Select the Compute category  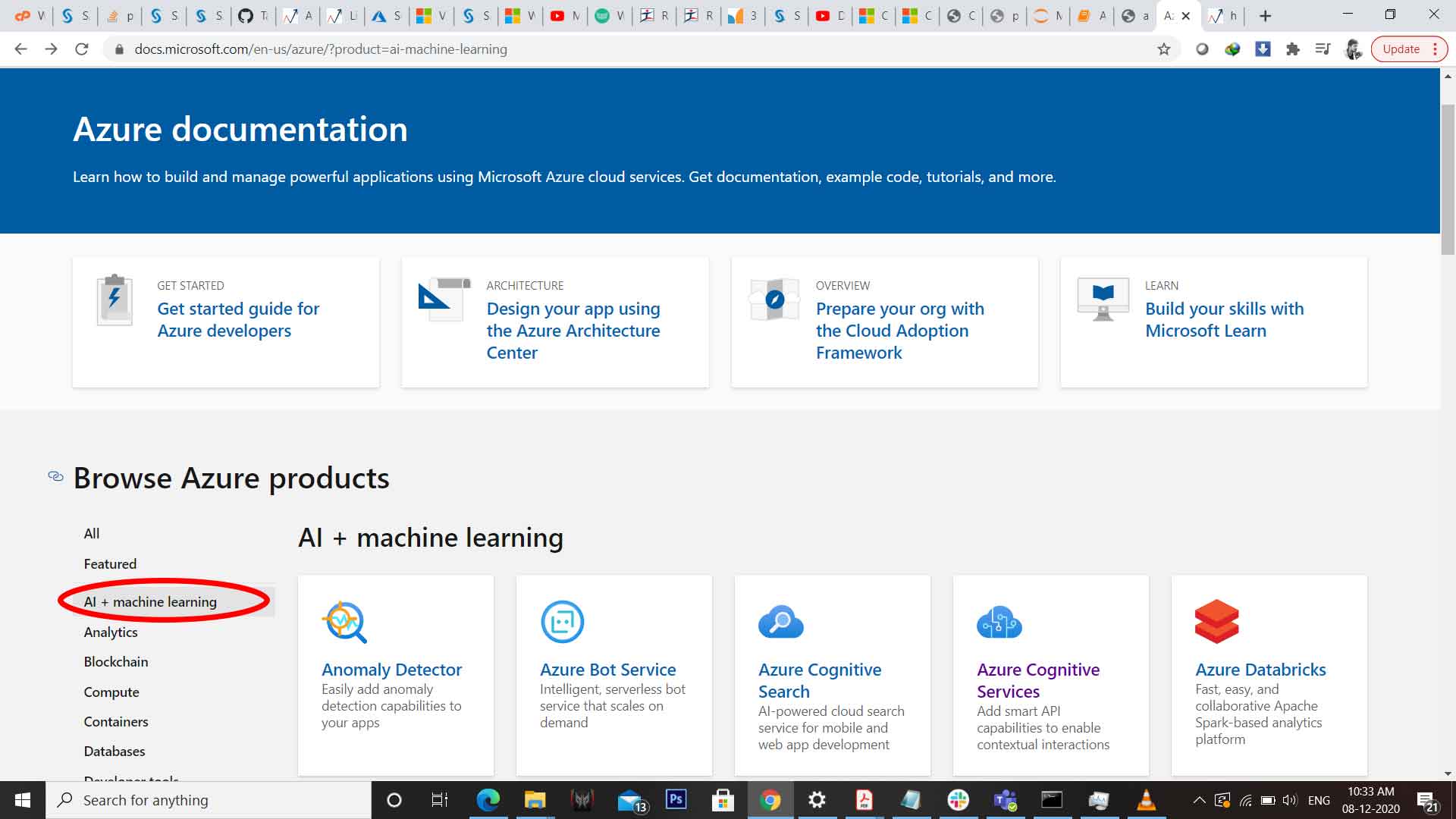coord(111,692)
